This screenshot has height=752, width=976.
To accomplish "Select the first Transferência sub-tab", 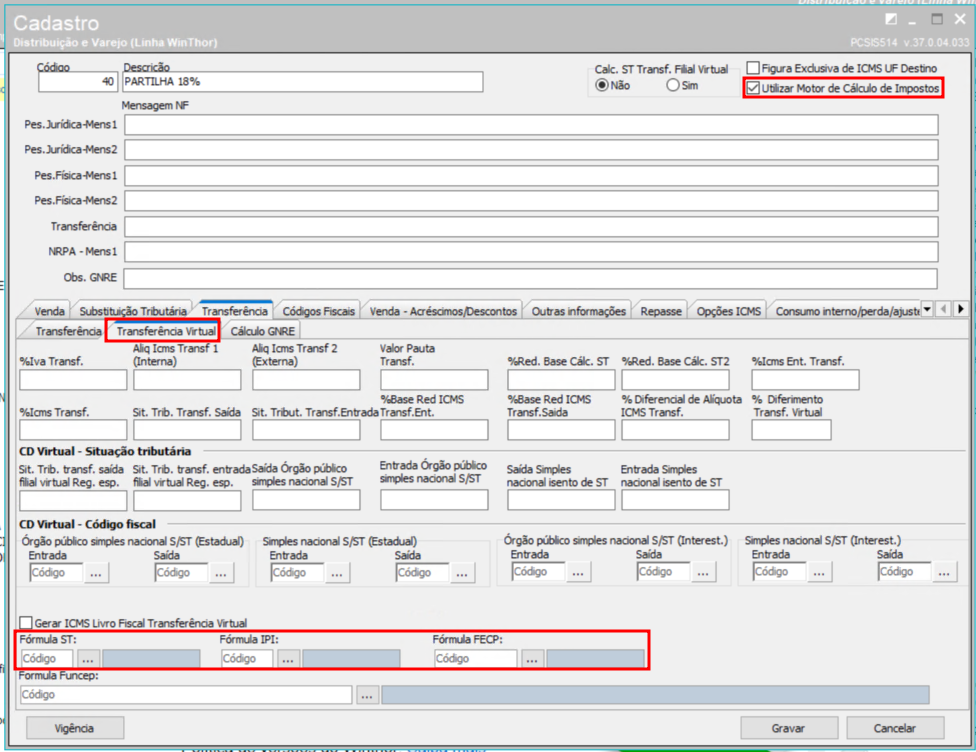I will [68, 331].
